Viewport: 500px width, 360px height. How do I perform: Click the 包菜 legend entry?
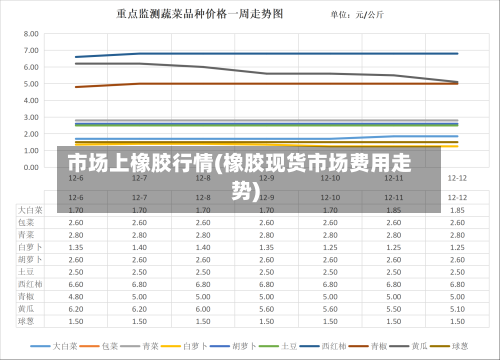[99, 346]
